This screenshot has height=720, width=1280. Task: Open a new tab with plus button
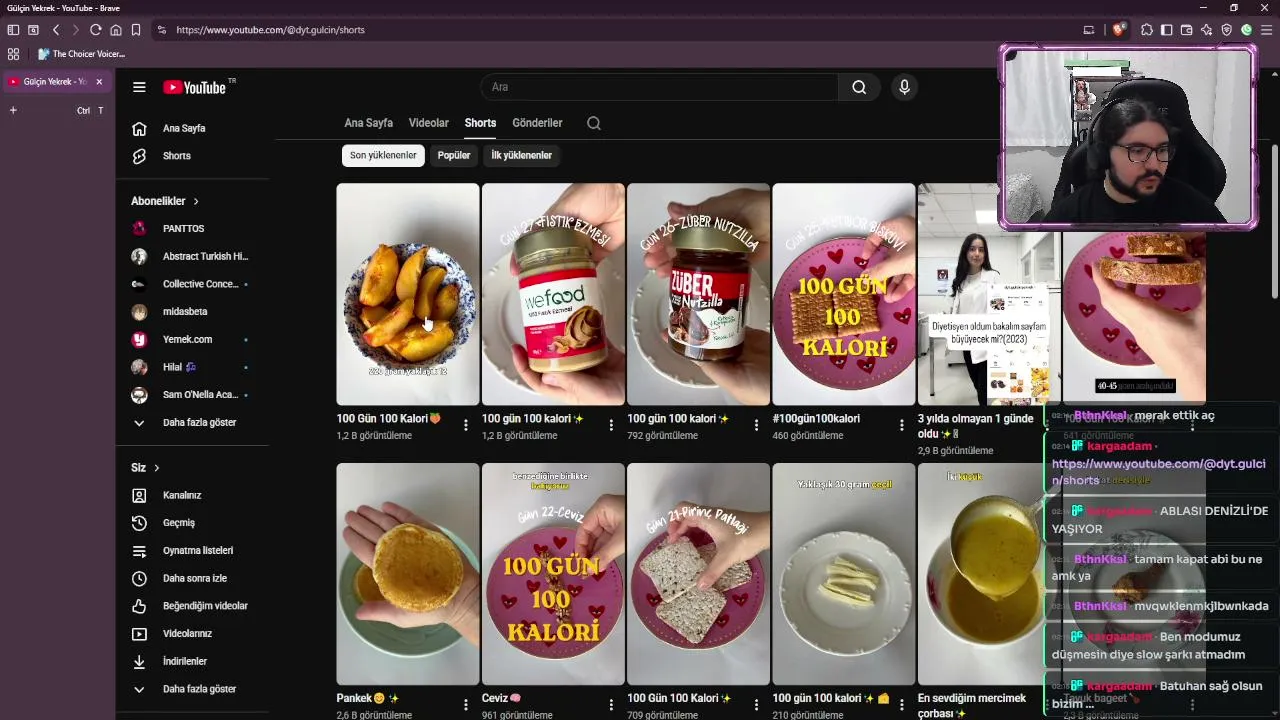pyautogui.click(x=13, y=110)
